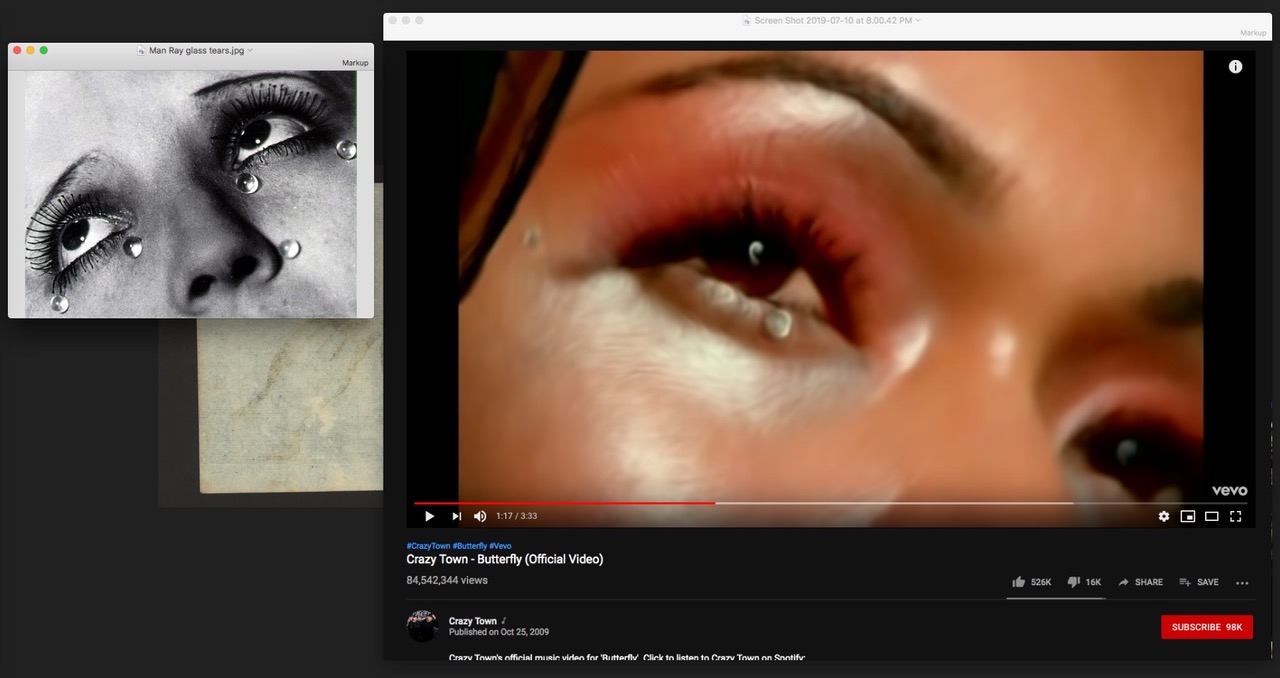Minimize the Man Ray glass tears window

pyautogui.click(x=30, y=50)
